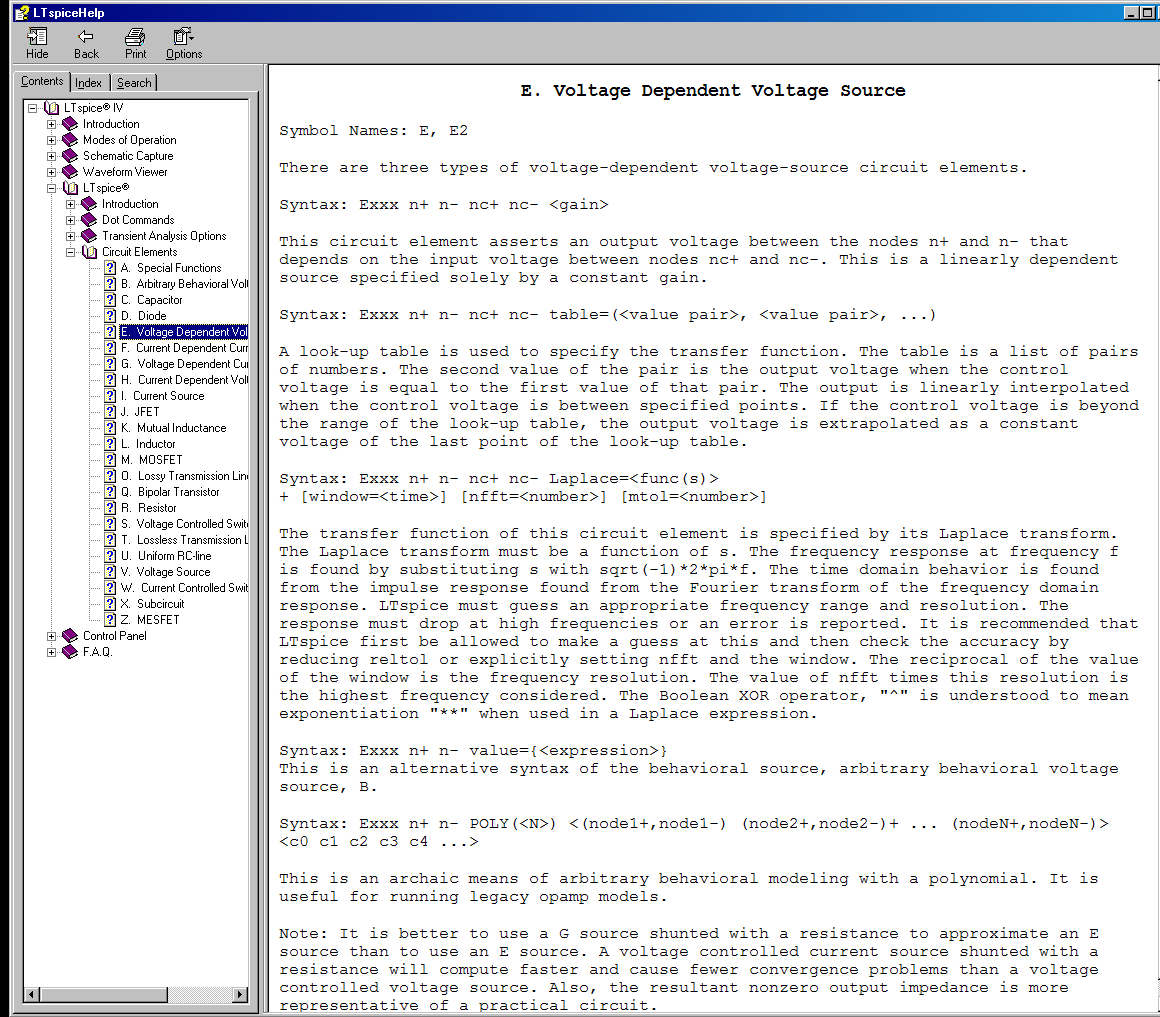The width and height of the screenshot is (1160, 1017).
Task: Click the Schematic Capture book icon
Action: 70,156
